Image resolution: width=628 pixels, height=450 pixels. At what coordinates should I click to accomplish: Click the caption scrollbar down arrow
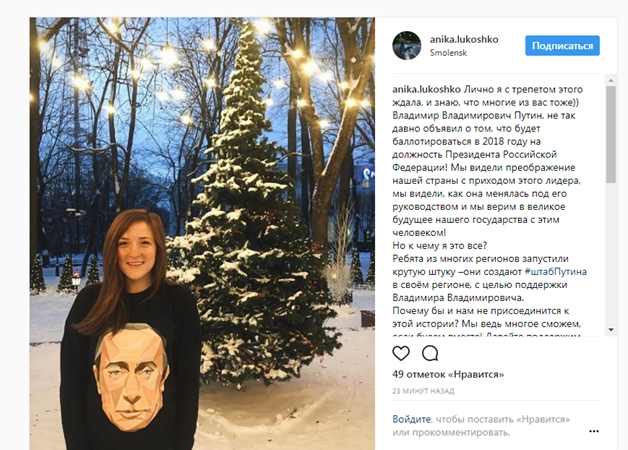click(x=611, y=330)
